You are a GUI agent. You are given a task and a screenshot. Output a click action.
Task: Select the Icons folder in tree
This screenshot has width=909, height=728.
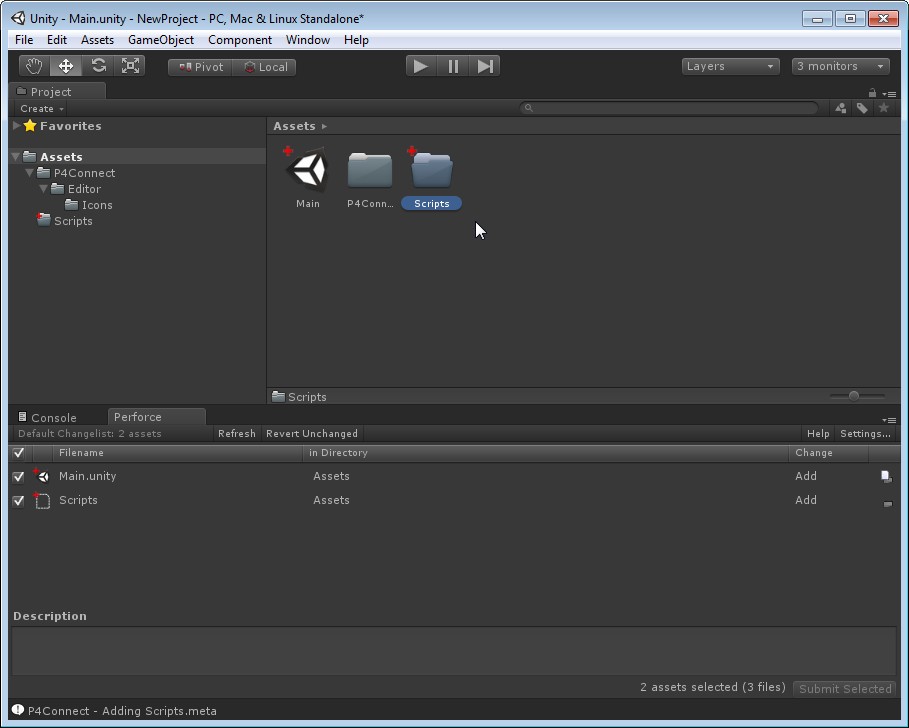[x=89, y=205]
